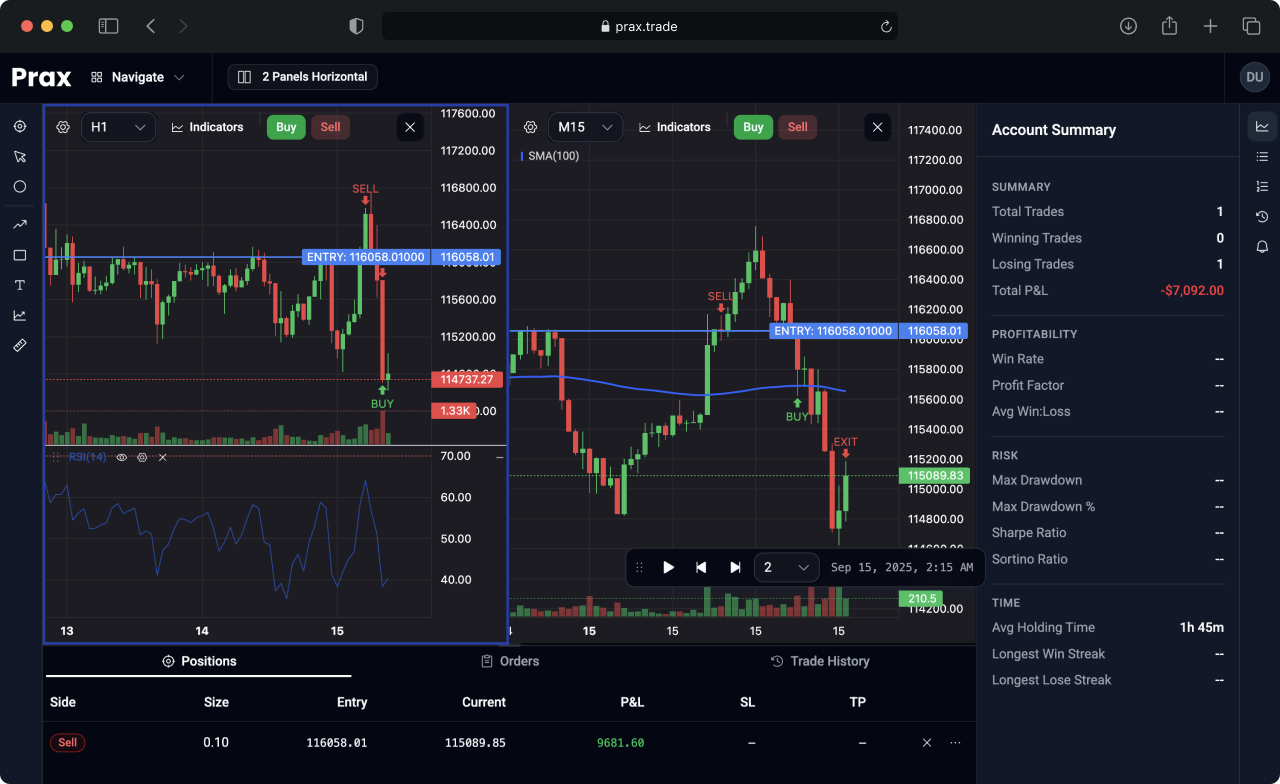This screenshot has width=1280, height=784.
Task: Switch to the Orders tab
Action: [x=510, y=661]
